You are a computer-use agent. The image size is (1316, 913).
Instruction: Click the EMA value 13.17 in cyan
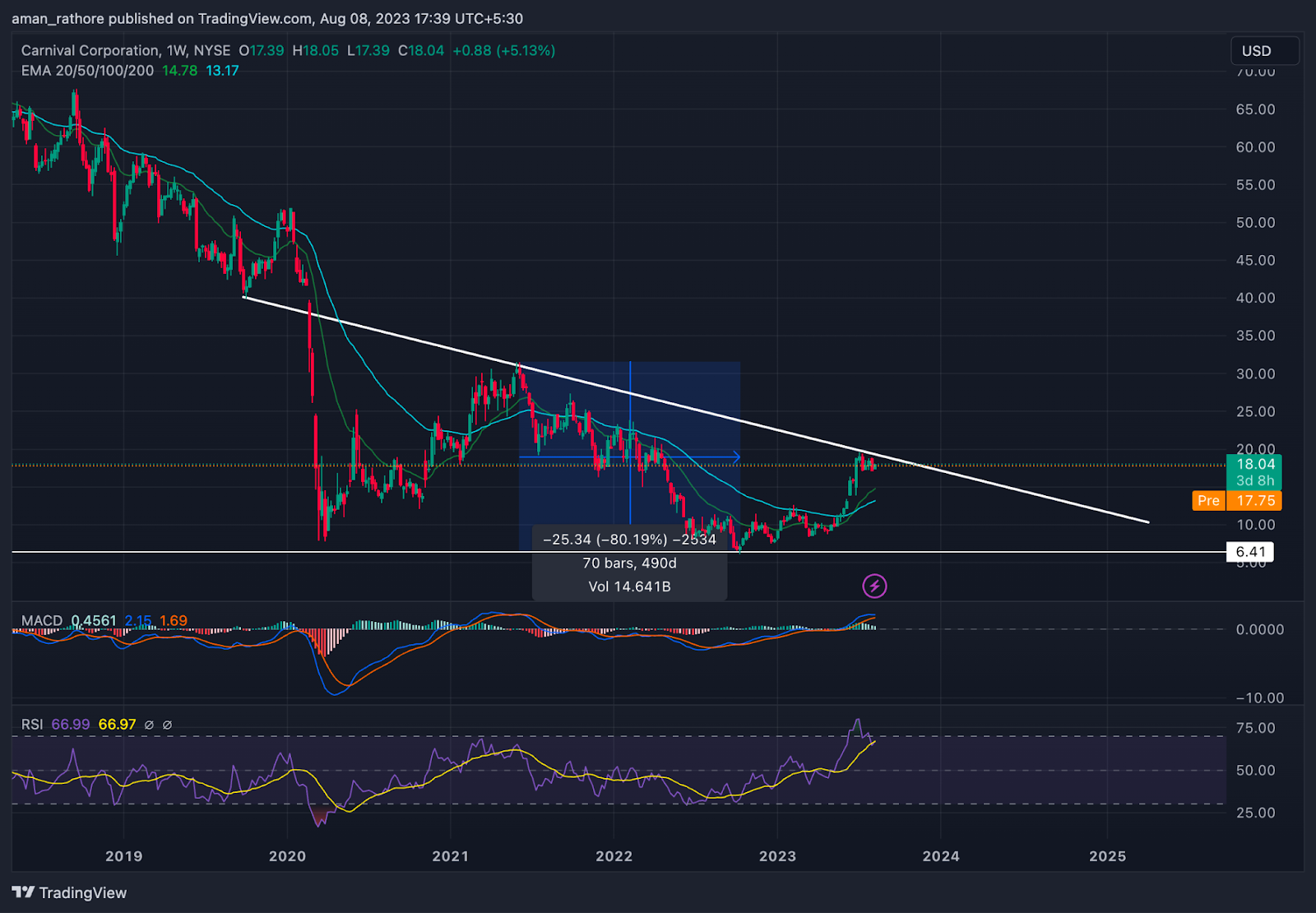click(x=222, y=71)
